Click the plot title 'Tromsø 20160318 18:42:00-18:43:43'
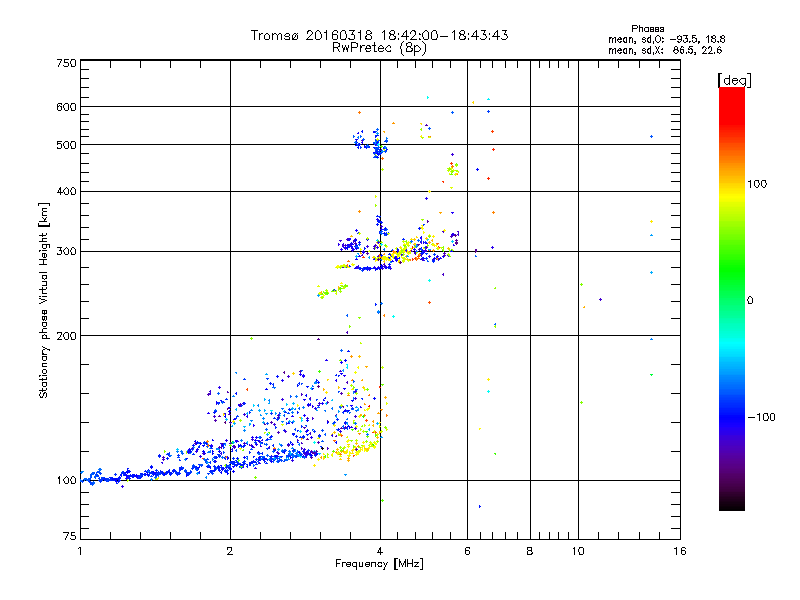The width and height of the screenshot is (800, 600). (379, 35)
